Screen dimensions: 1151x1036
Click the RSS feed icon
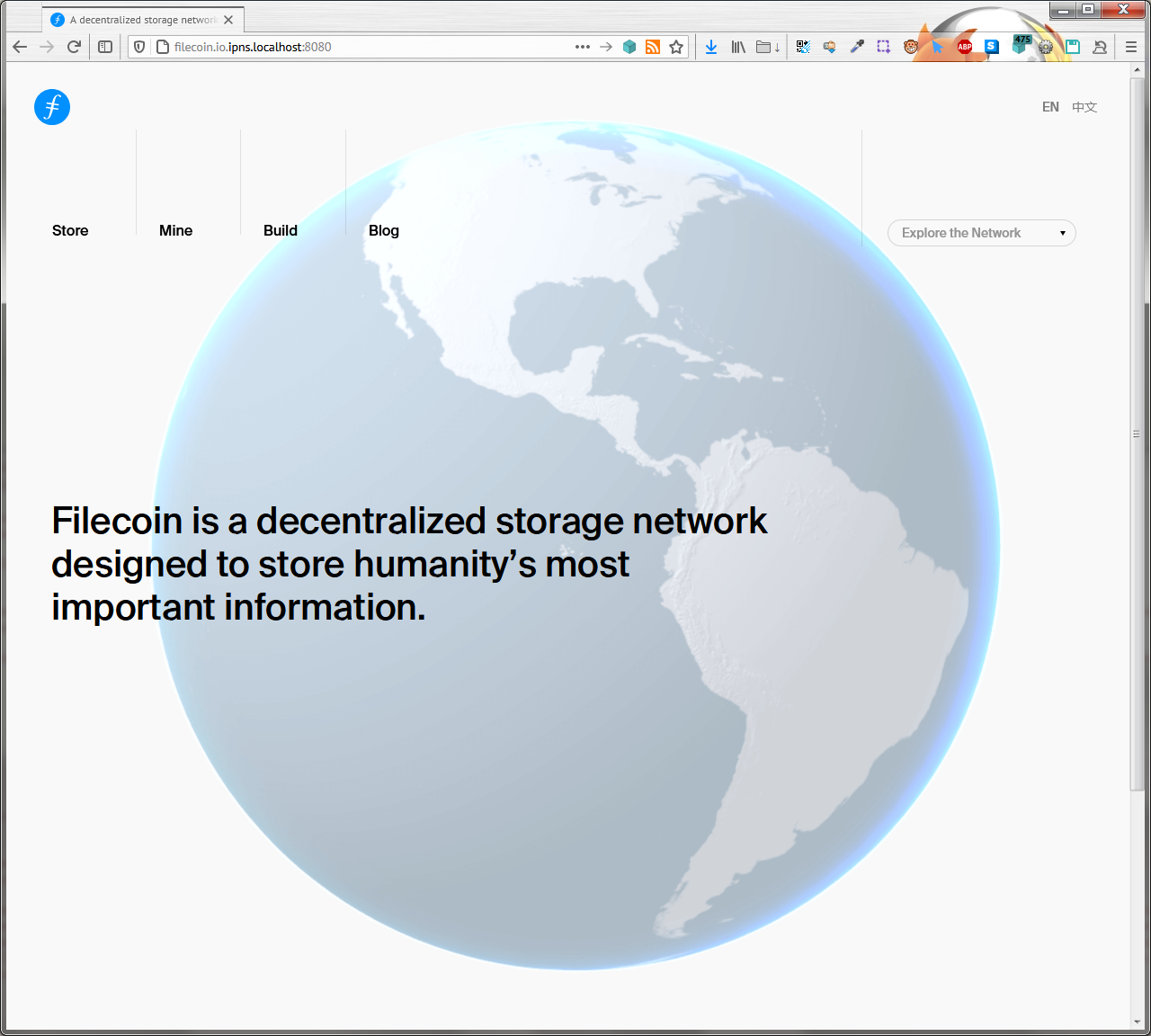pyautogui.click(x=653, y=47)
